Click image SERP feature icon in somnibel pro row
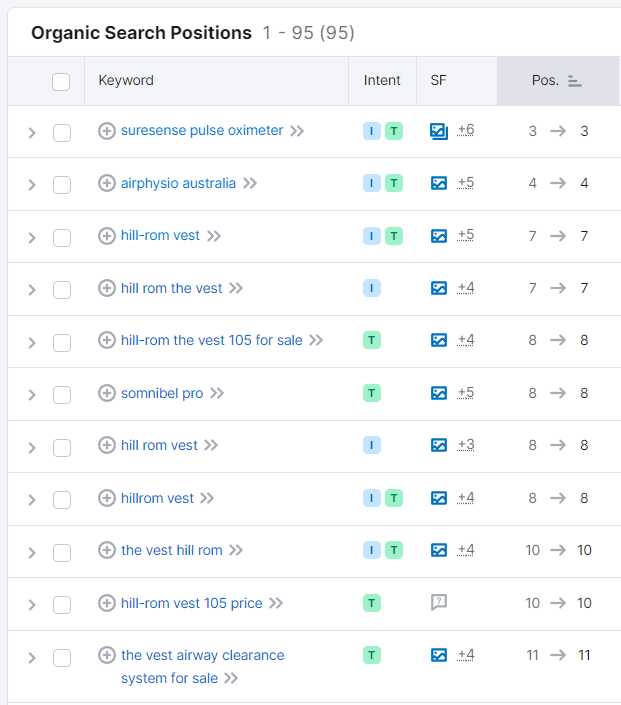 439,393
